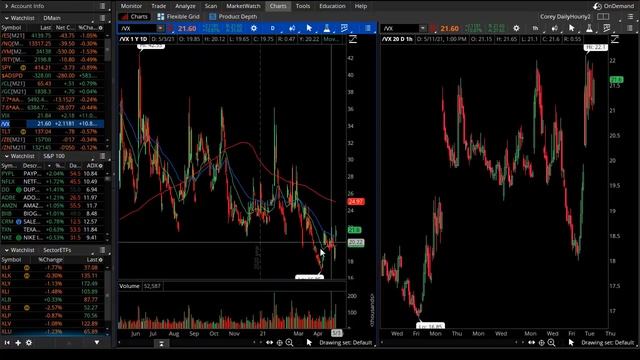The image size is (640, 360).
Task: Select the pointer drawing tool in left chart toolbar
Action: pyautogui.click(x=309, y=28)
